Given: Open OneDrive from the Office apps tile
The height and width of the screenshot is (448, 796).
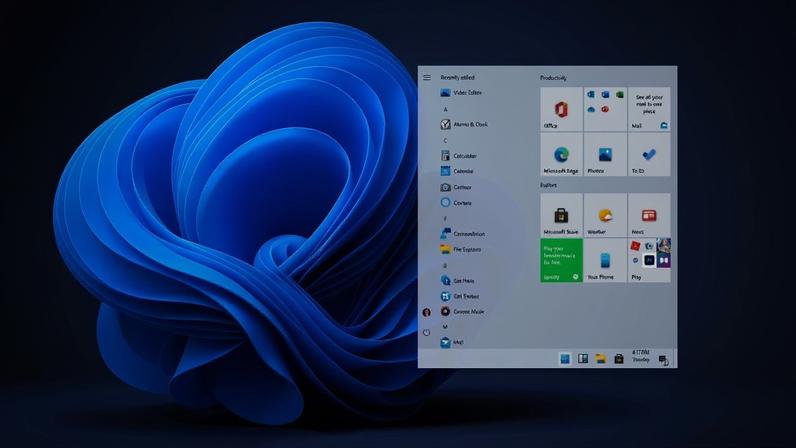Looking at the screenshot, I should 591,109.
